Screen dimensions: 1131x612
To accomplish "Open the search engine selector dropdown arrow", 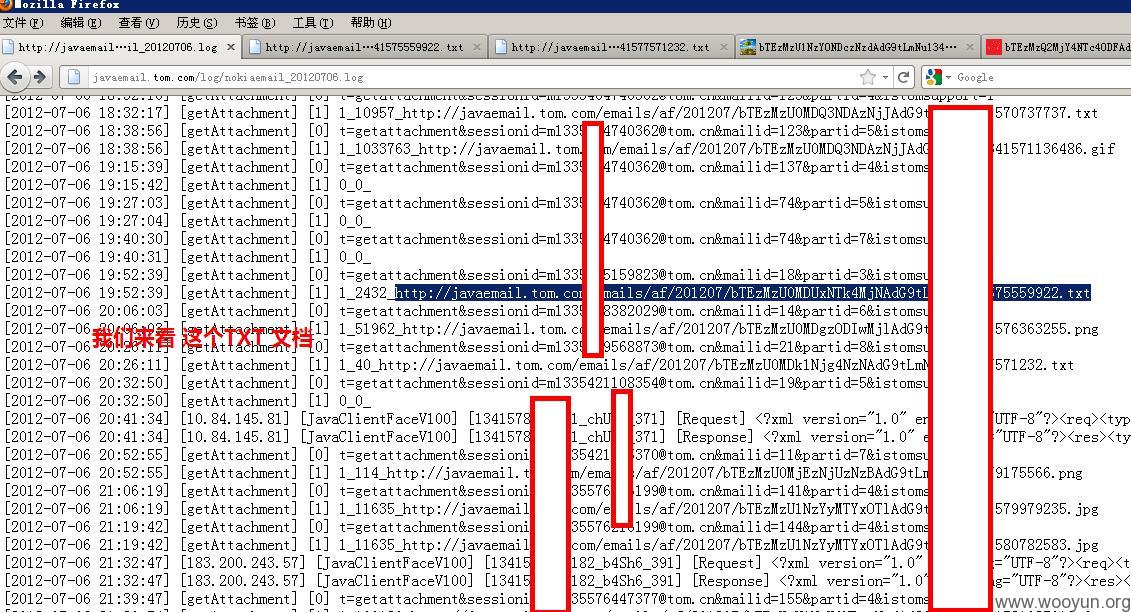I will pos(949,76).
